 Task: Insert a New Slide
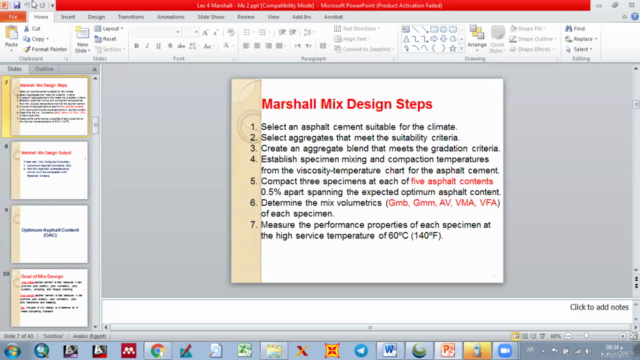coord(82,40)
